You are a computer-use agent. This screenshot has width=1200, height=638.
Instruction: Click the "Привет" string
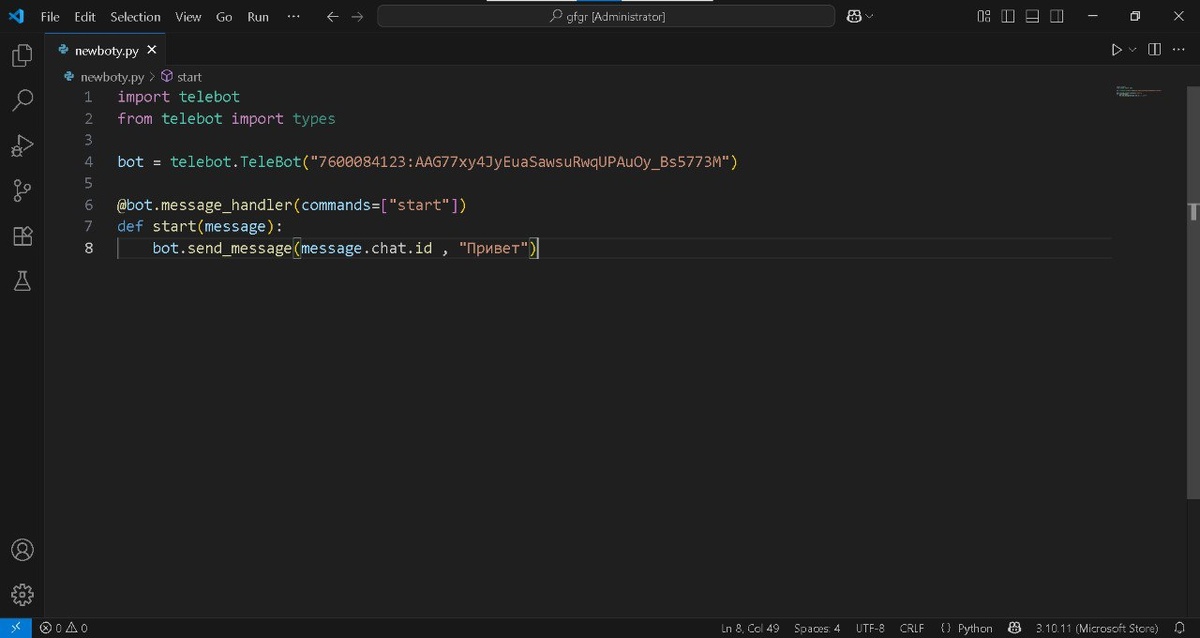494,247
